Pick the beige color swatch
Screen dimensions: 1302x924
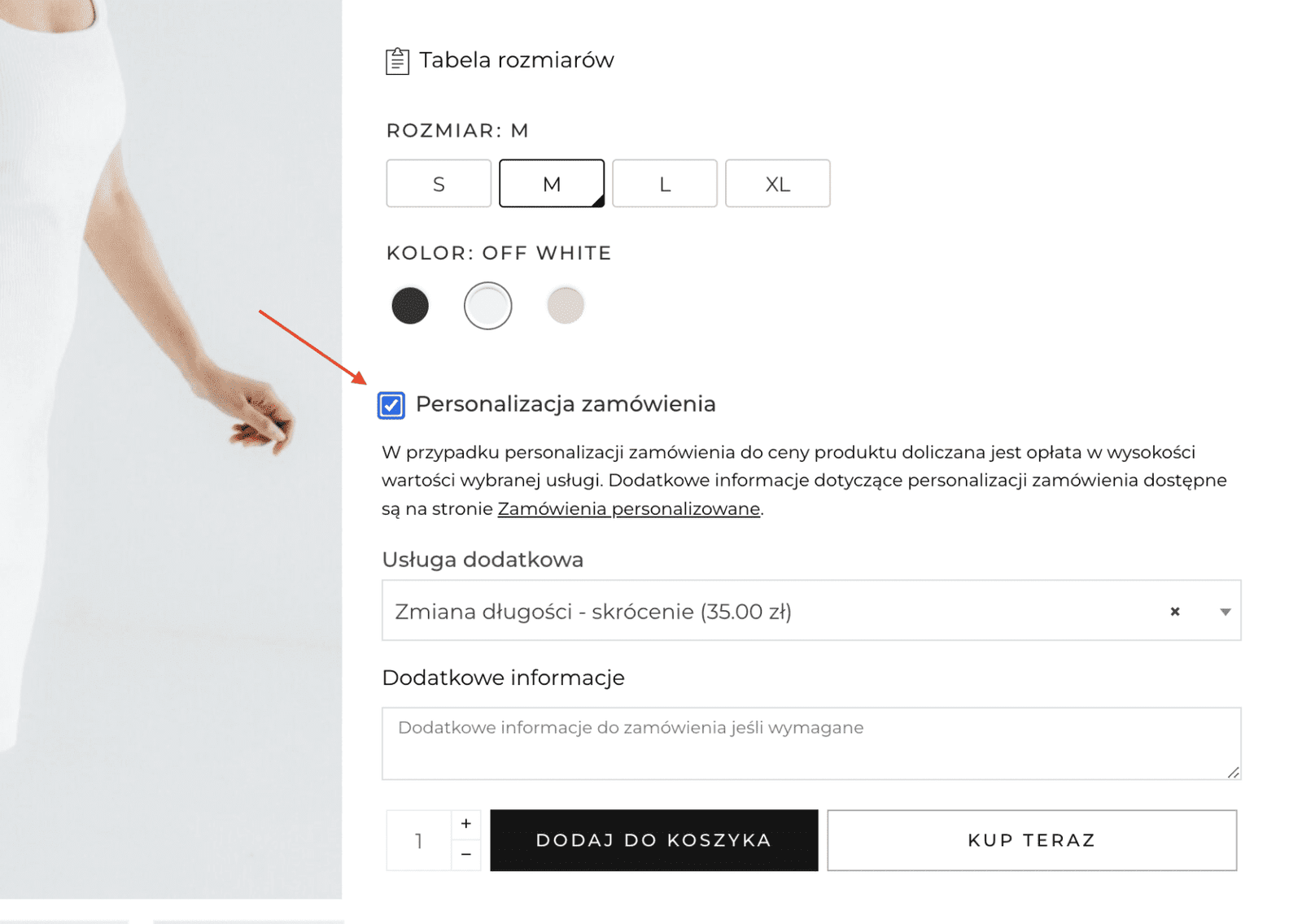point(566,306)
